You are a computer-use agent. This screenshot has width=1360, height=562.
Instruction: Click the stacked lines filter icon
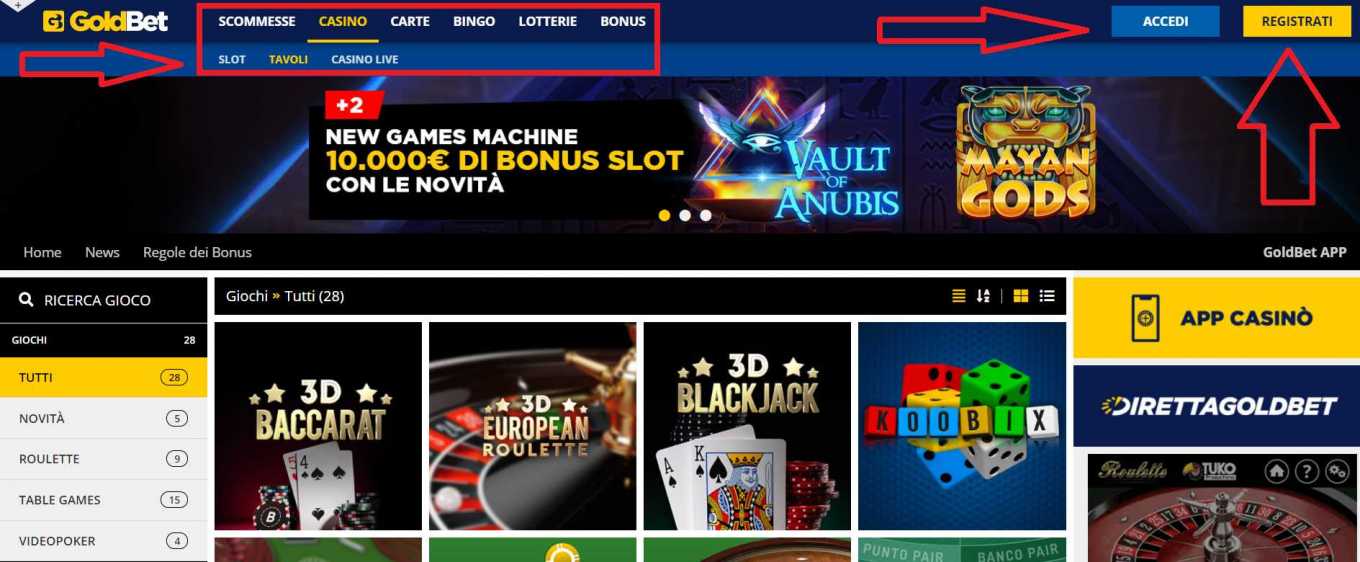[x=958, y=296]
